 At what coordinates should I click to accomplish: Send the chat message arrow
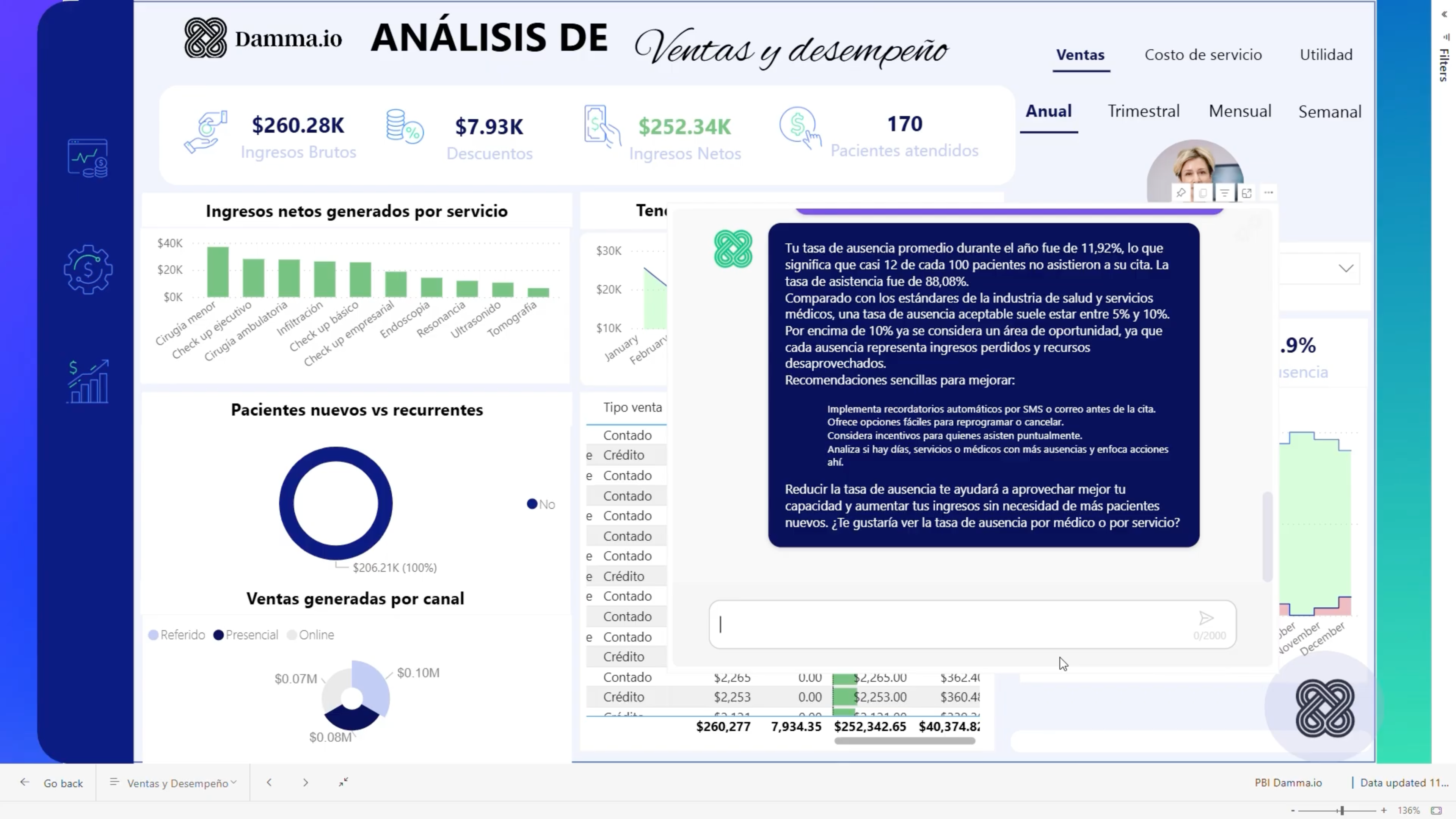1206,618
